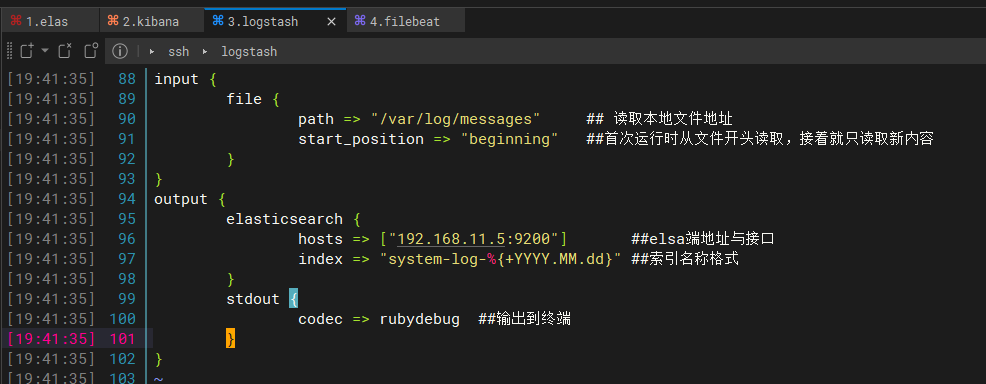986x384 pixels.
Task: Switch to the 1.elas tab
Action: (50, 21)
